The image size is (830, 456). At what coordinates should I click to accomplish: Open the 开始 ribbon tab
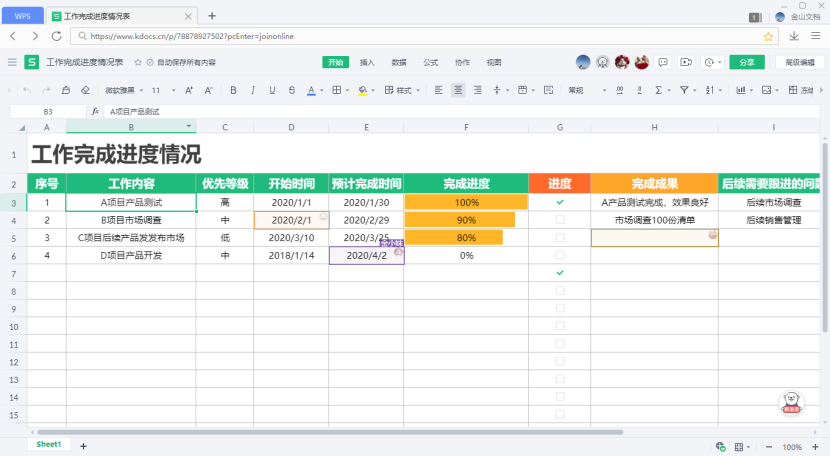point(336,62)
